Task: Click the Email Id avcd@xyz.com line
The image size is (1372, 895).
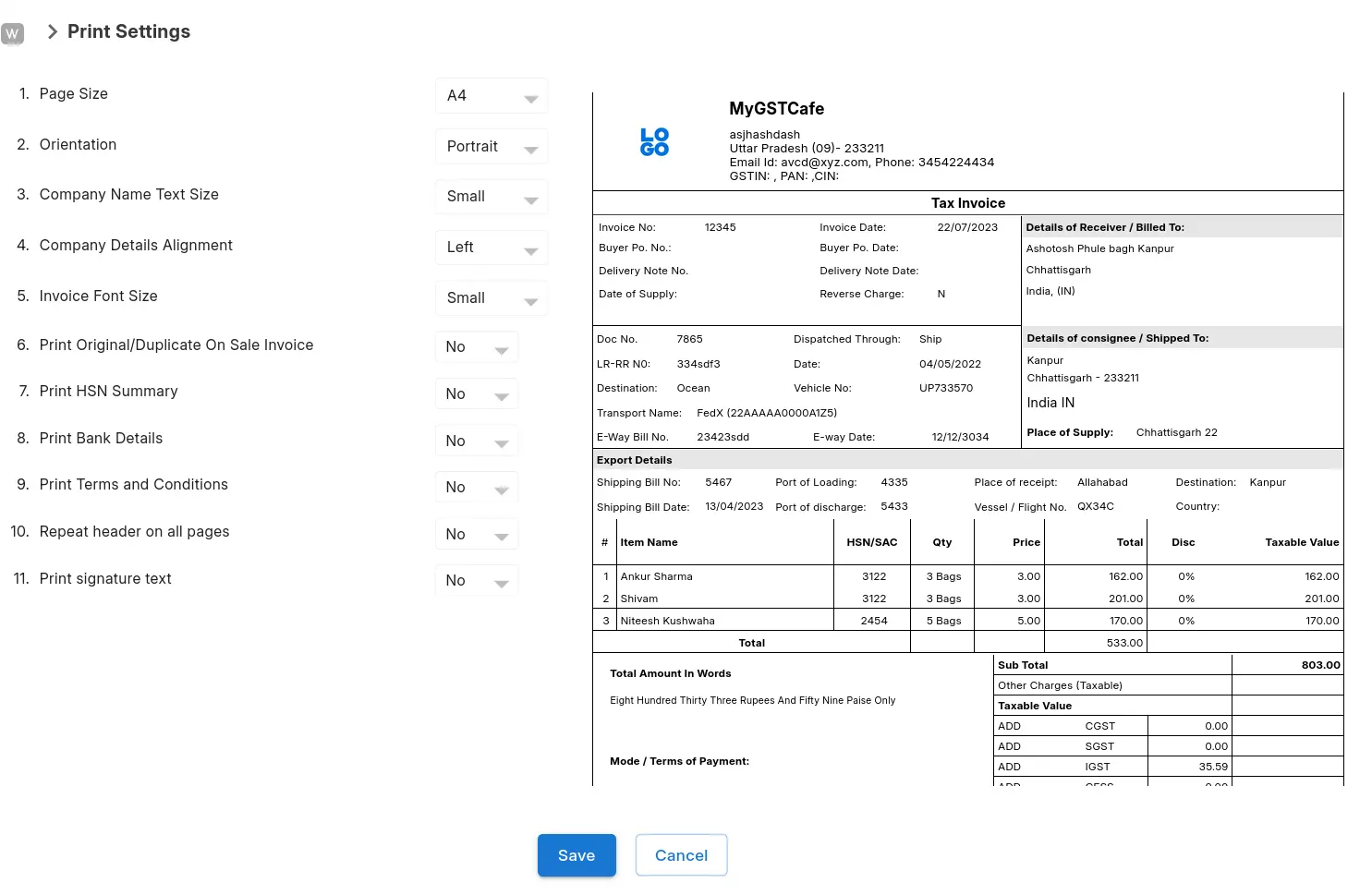Action: 861,162
